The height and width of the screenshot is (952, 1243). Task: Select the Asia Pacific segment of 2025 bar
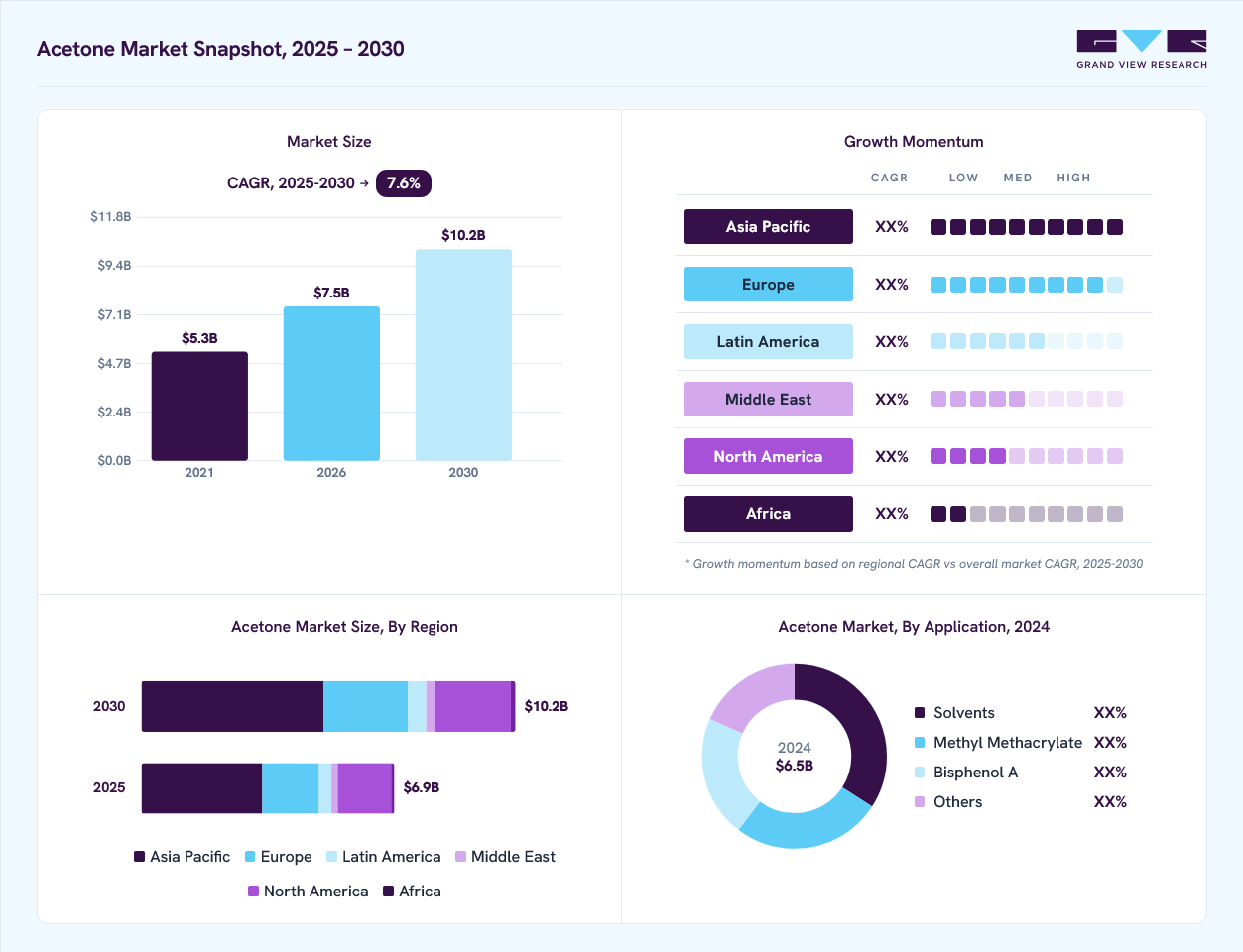tap(201, 788)
